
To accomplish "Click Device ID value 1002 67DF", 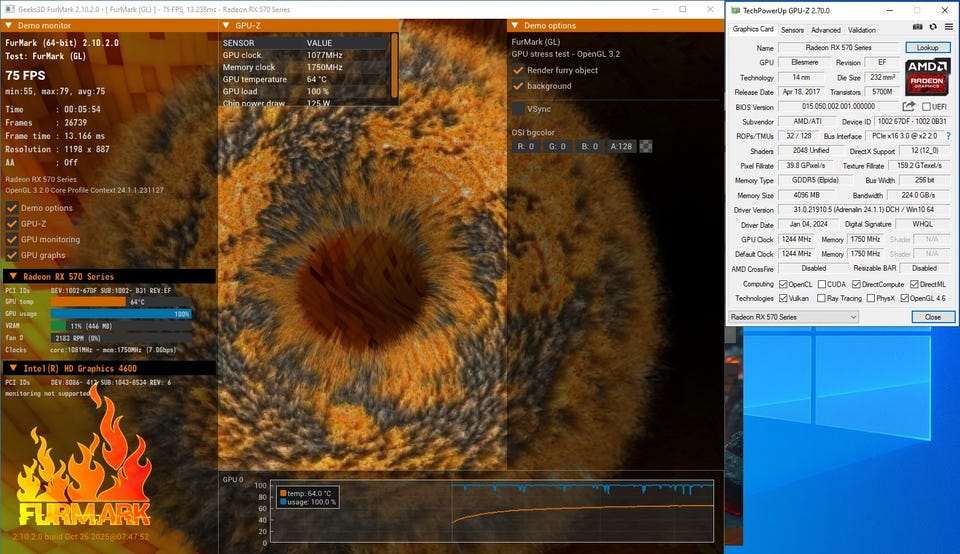I will (912, 121).
